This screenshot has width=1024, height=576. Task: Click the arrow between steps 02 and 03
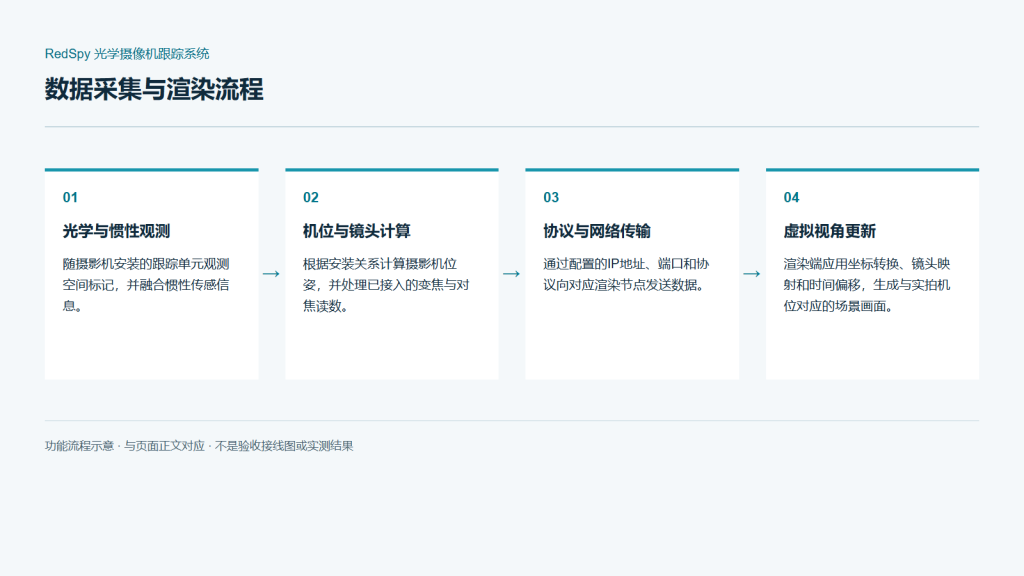[511, 274]
